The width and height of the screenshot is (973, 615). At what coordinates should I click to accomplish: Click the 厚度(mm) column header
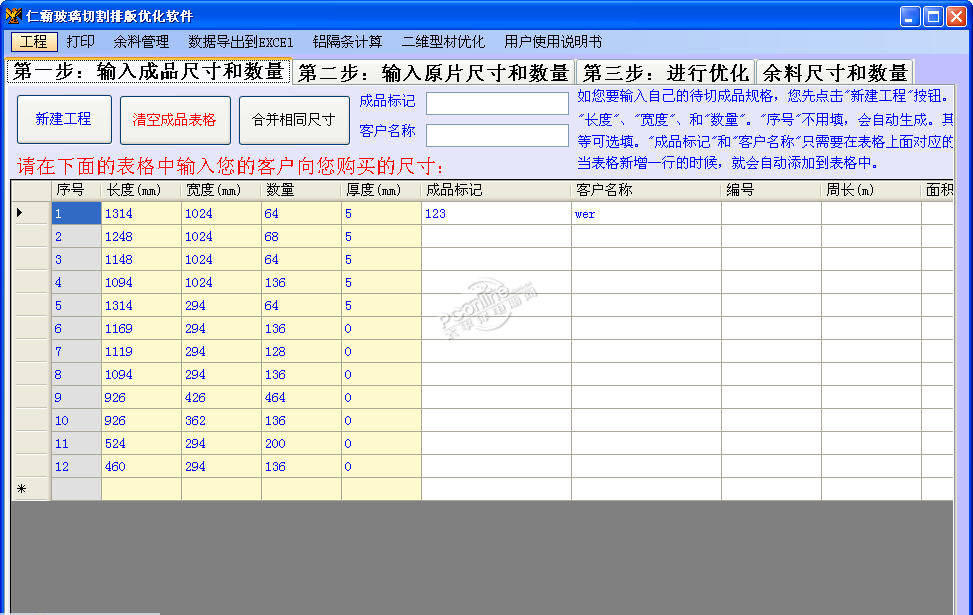coord(381,190)
